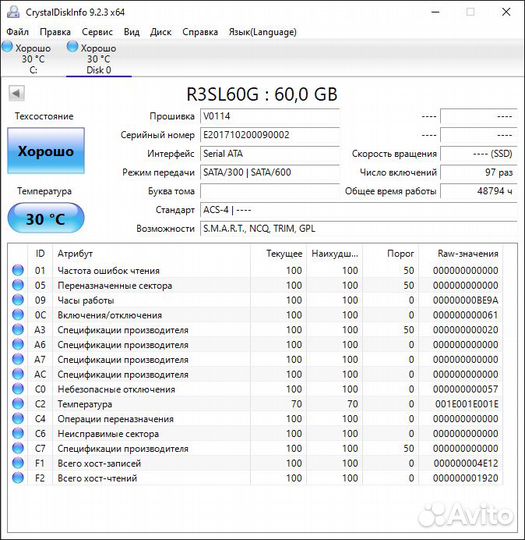
Task: Click attribute name Переназначенные сектора
Action: click(115, 285)
